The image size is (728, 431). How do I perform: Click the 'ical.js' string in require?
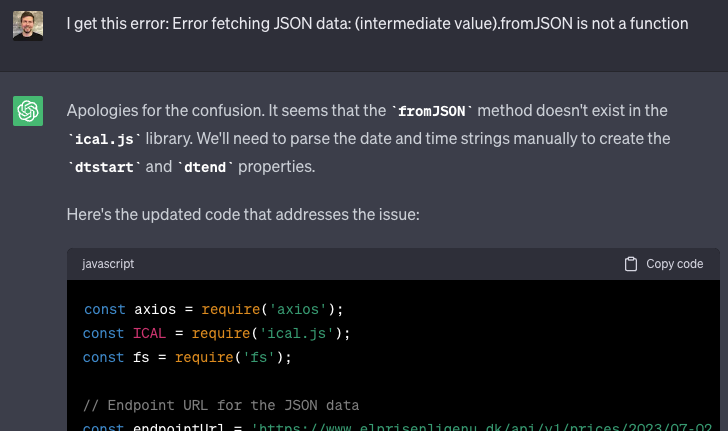(297, 333)
